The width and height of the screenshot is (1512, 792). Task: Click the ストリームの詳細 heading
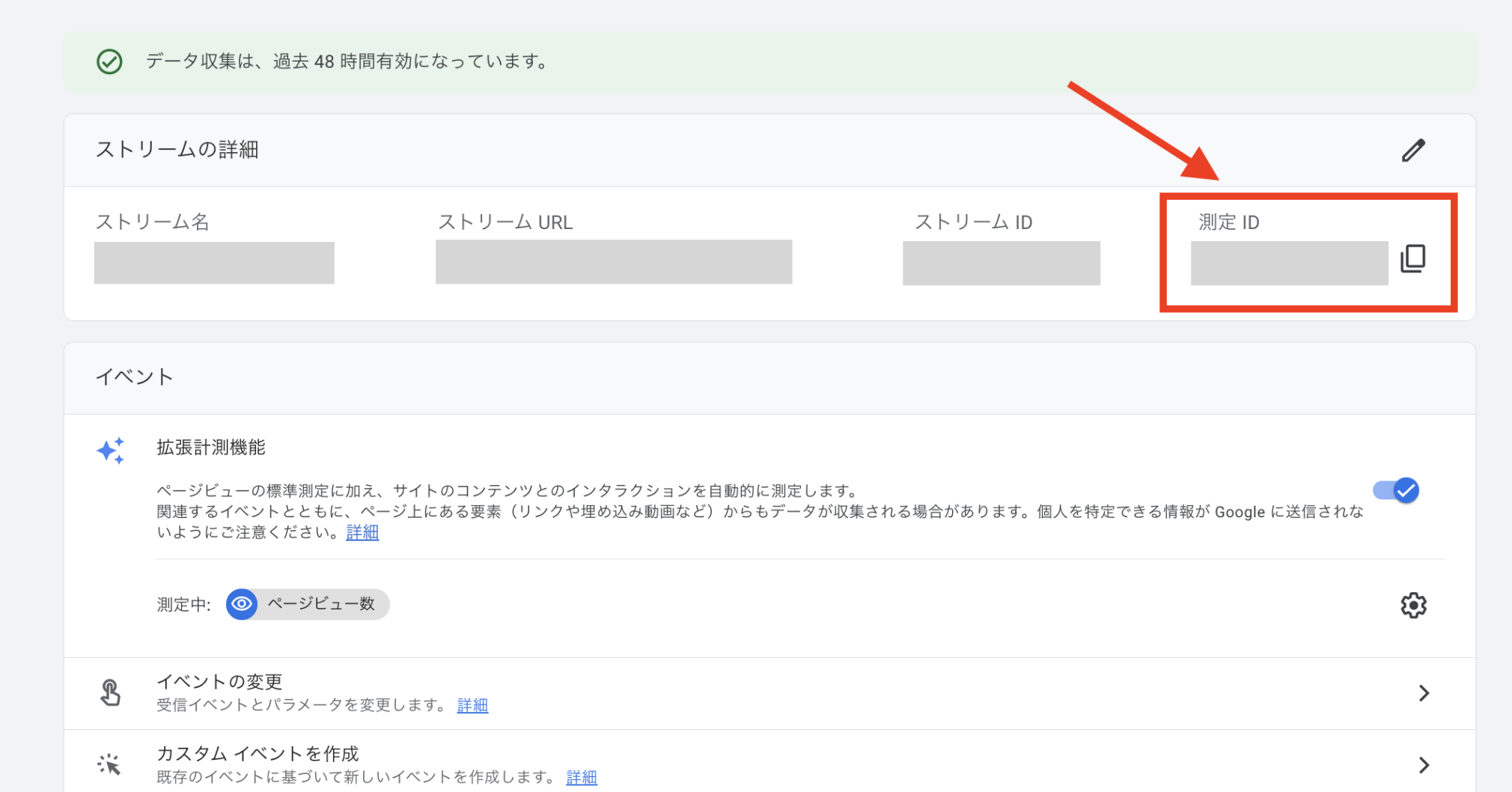coord(177,150)
